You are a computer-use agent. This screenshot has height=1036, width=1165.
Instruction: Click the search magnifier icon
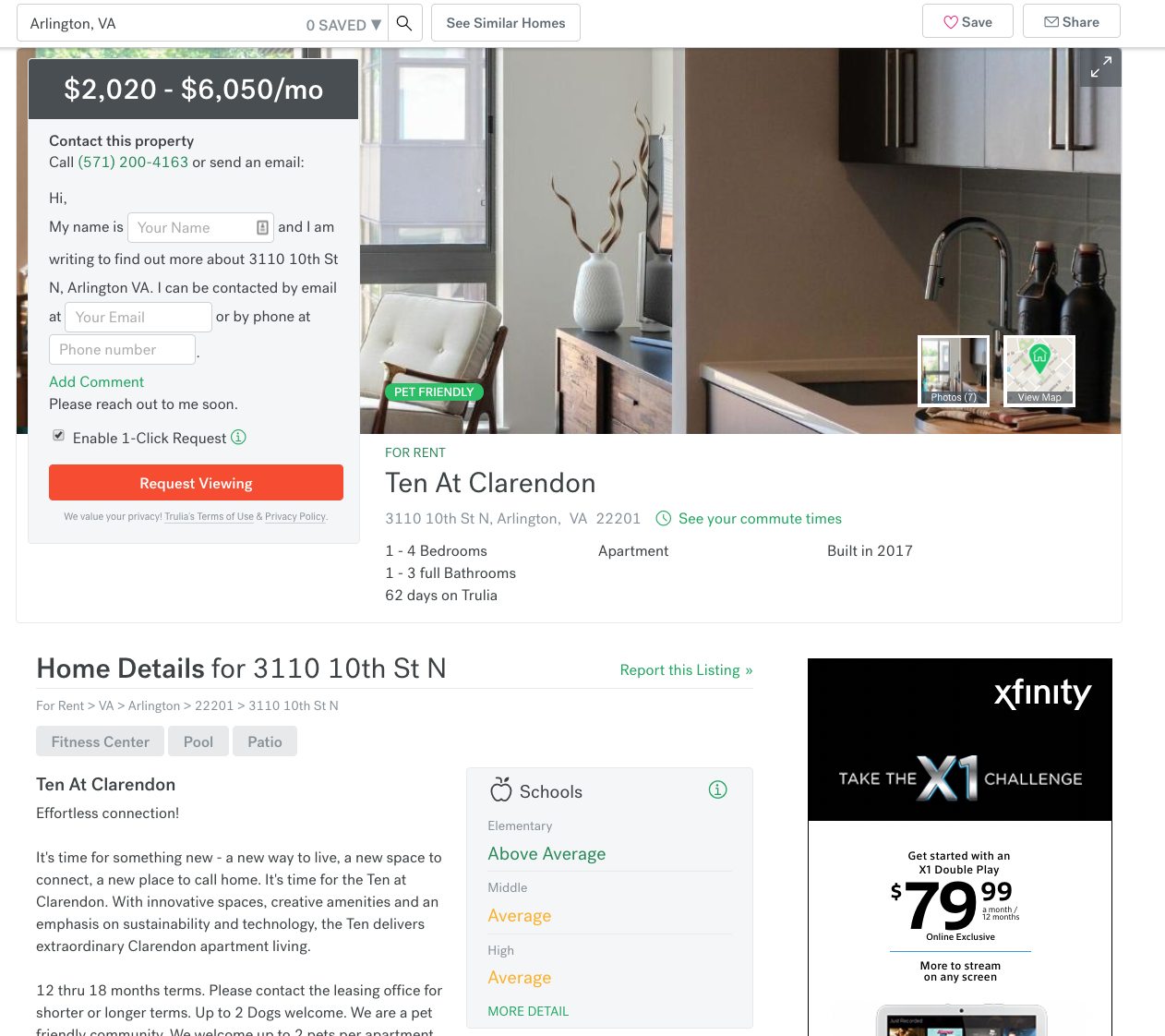point(404,23)
